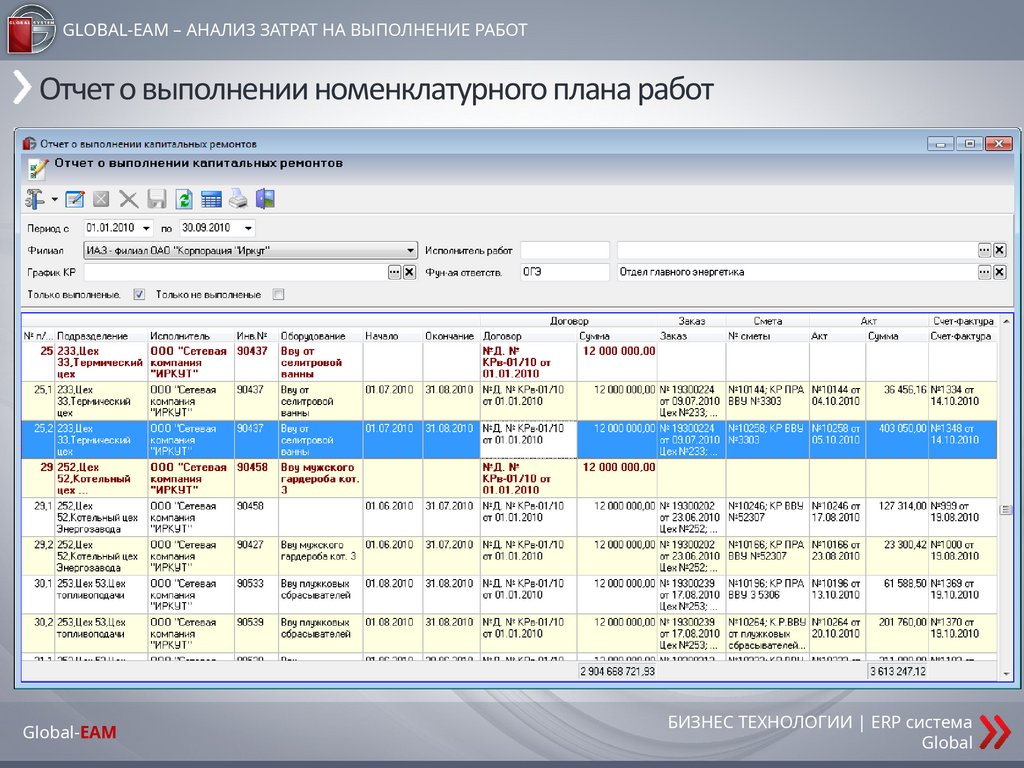1024x768 pixels.
Task: Open the start date picker for Период с
Action: pos(146,228)
